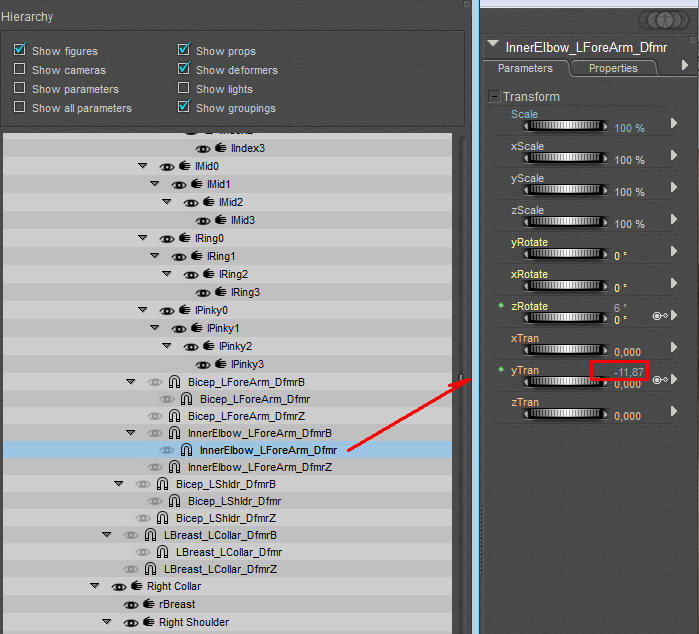
Task: Click the xTran value 0,000 field
Action: 627,352
